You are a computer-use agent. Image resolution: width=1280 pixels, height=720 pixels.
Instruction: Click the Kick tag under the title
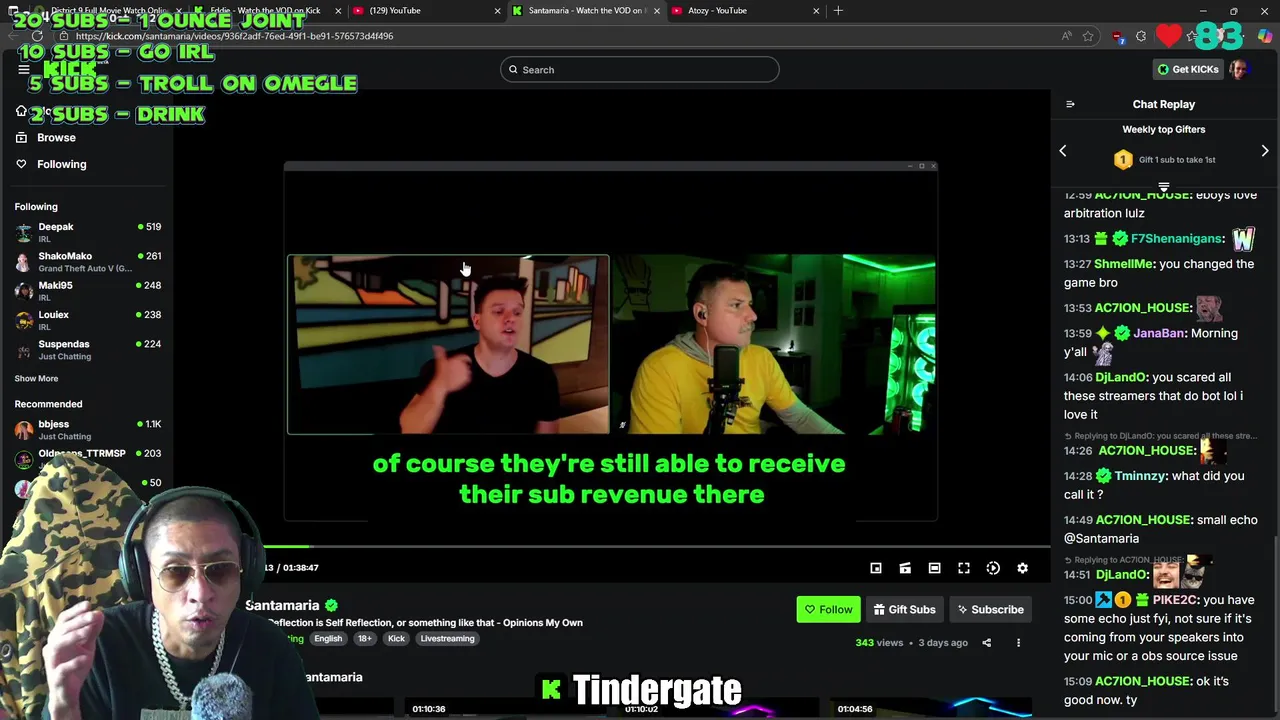(x=396, y=639)
